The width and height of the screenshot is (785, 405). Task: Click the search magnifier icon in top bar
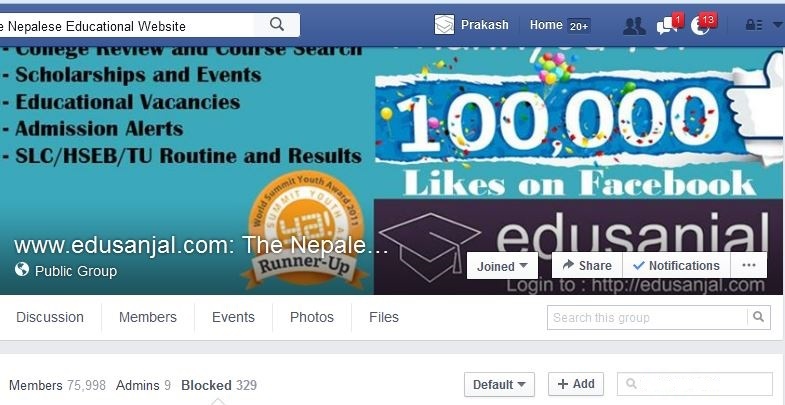coord(276,25)
